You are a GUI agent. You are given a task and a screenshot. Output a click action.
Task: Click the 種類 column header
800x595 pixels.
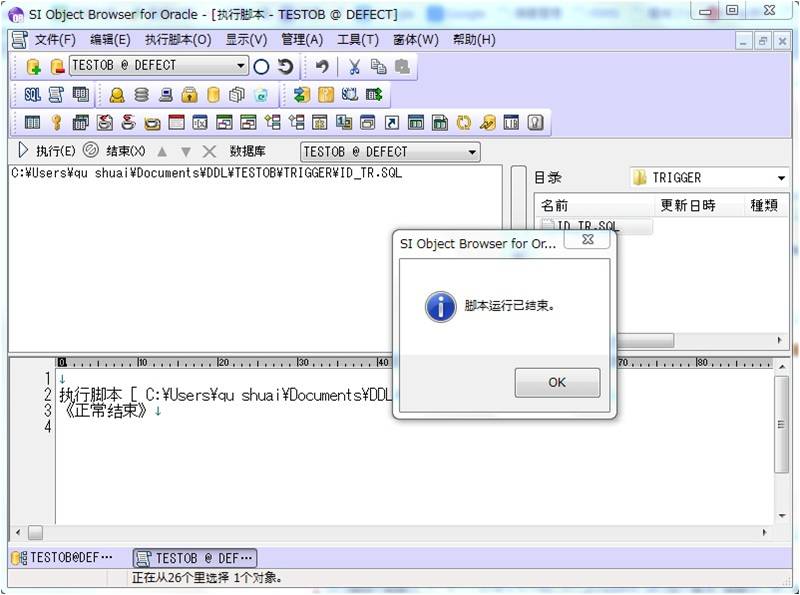pos(765,205)
